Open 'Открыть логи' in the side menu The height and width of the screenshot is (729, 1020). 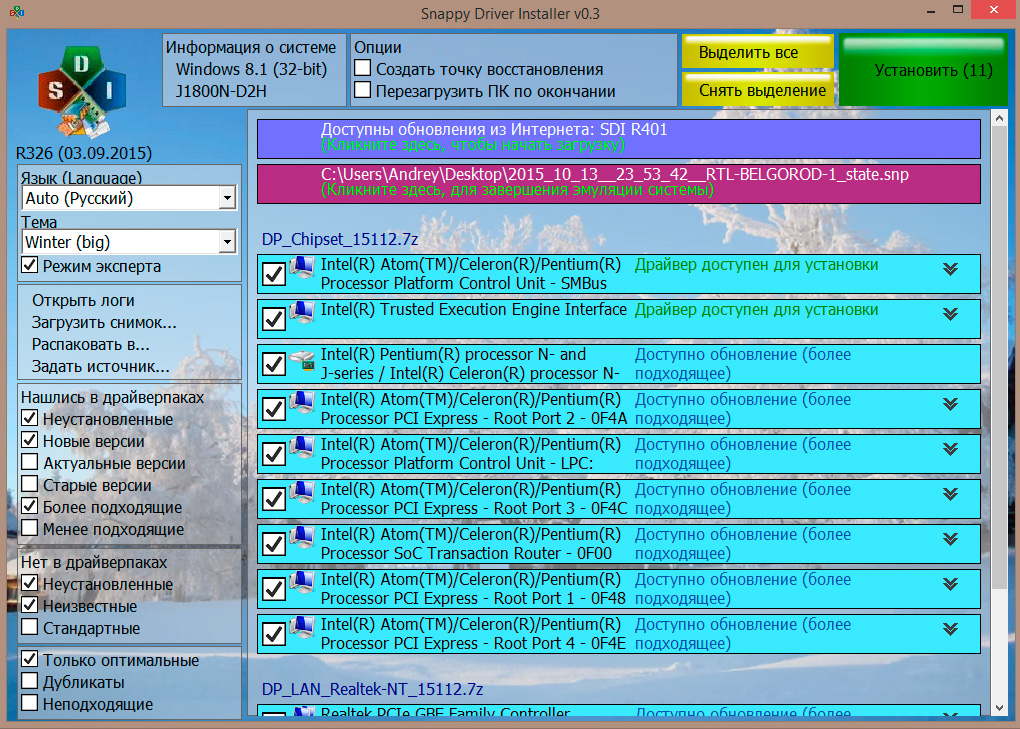[83, 300]
